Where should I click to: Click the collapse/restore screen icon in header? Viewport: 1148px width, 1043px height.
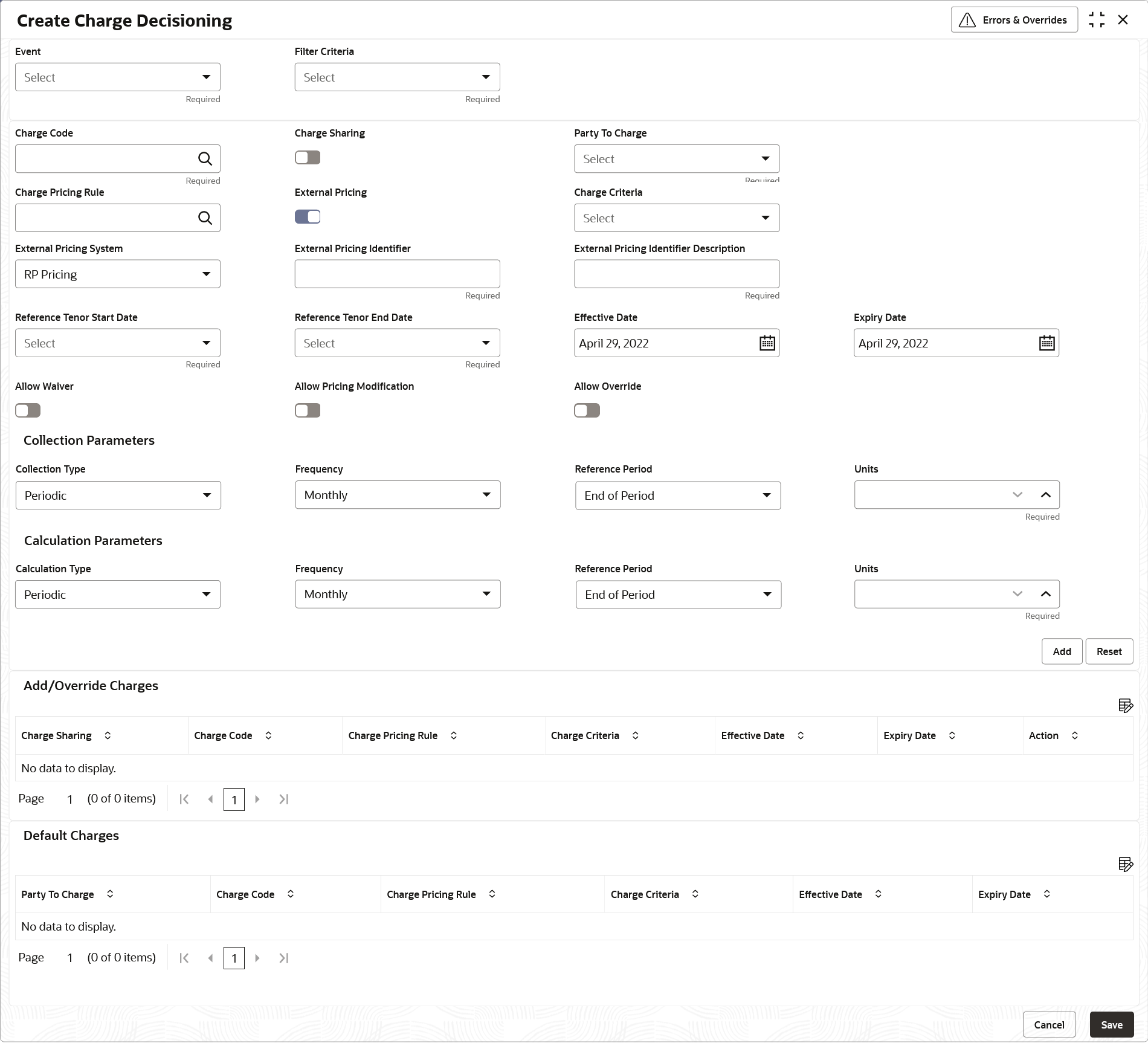(x=1097, y=20)
